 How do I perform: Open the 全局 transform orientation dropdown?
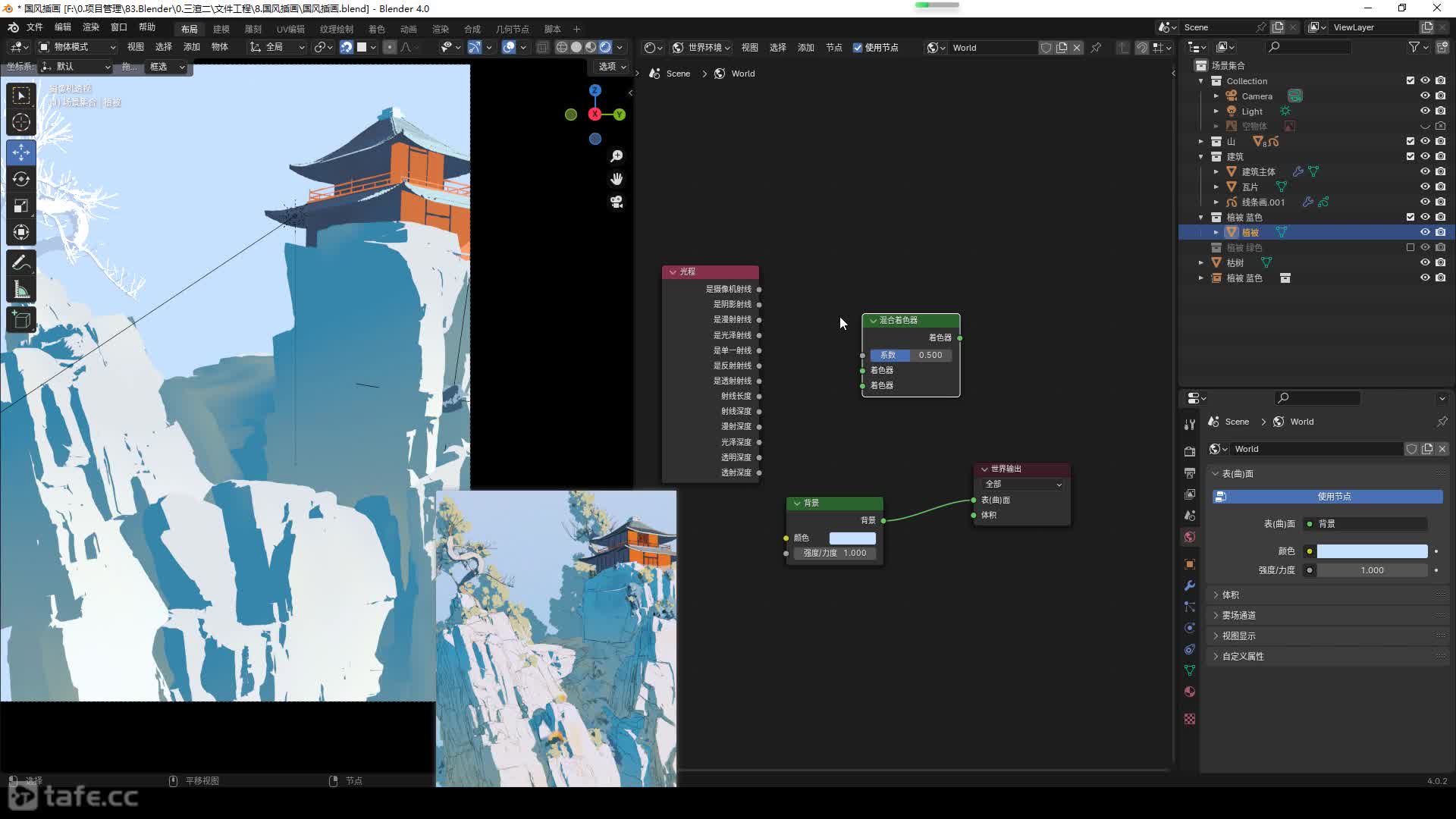tap(278, 47)
